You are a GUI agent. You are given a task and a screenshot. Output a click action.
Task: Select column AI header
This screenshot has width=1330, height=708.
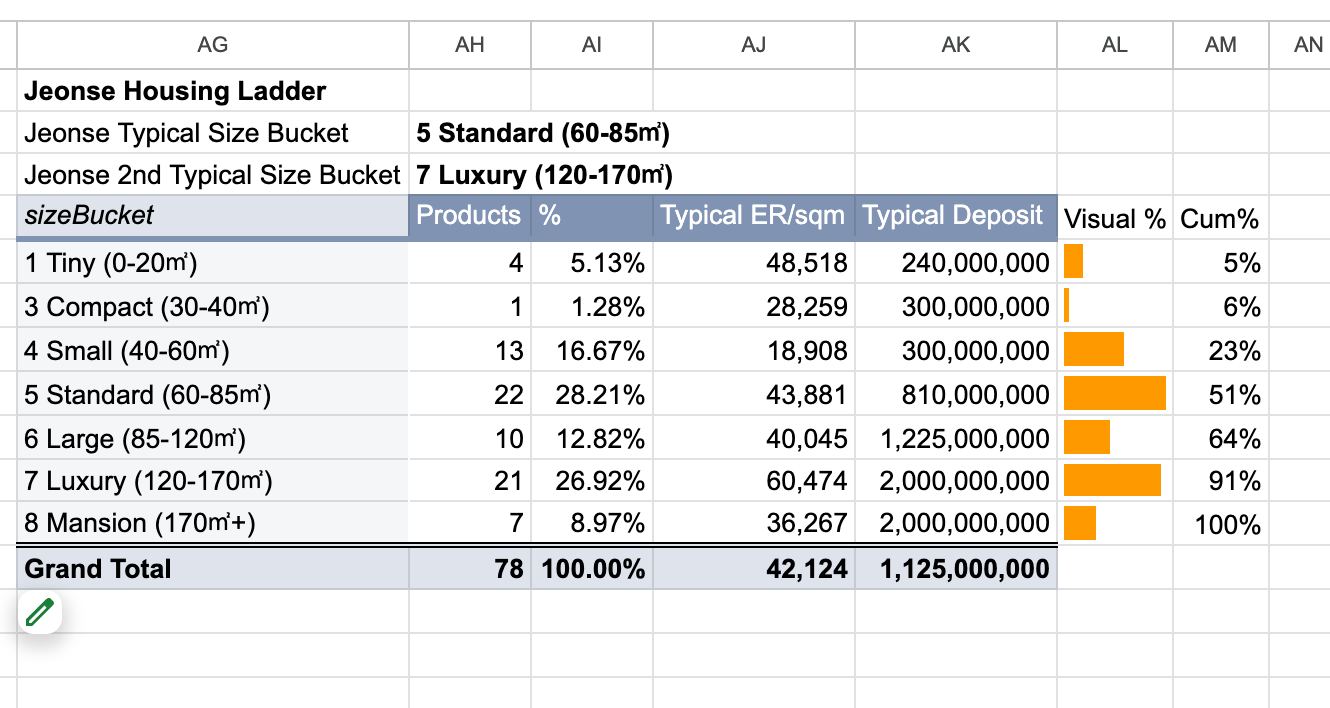pos(592,45)
